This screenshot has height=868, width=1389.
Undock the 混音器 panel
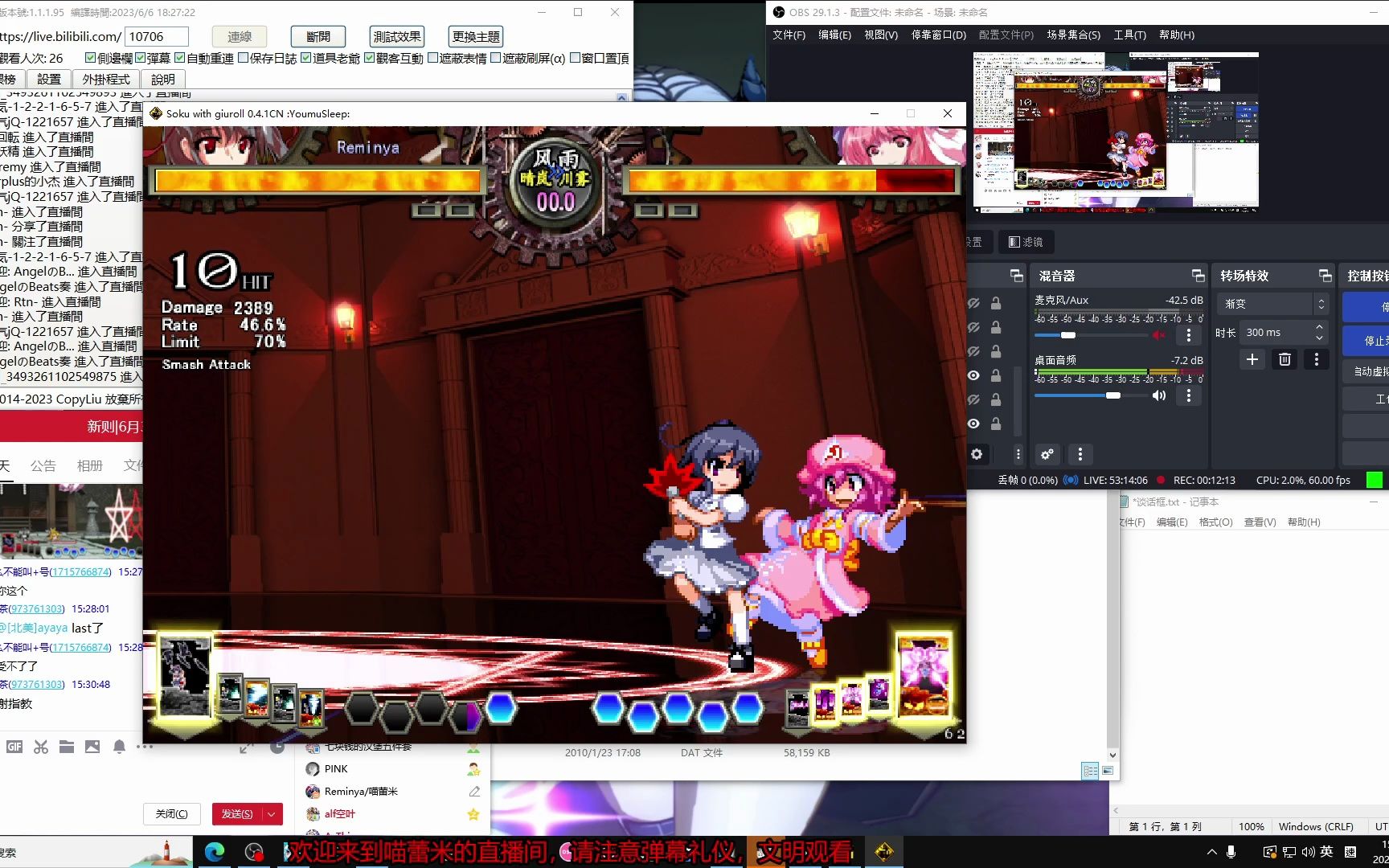[1198, 276]
